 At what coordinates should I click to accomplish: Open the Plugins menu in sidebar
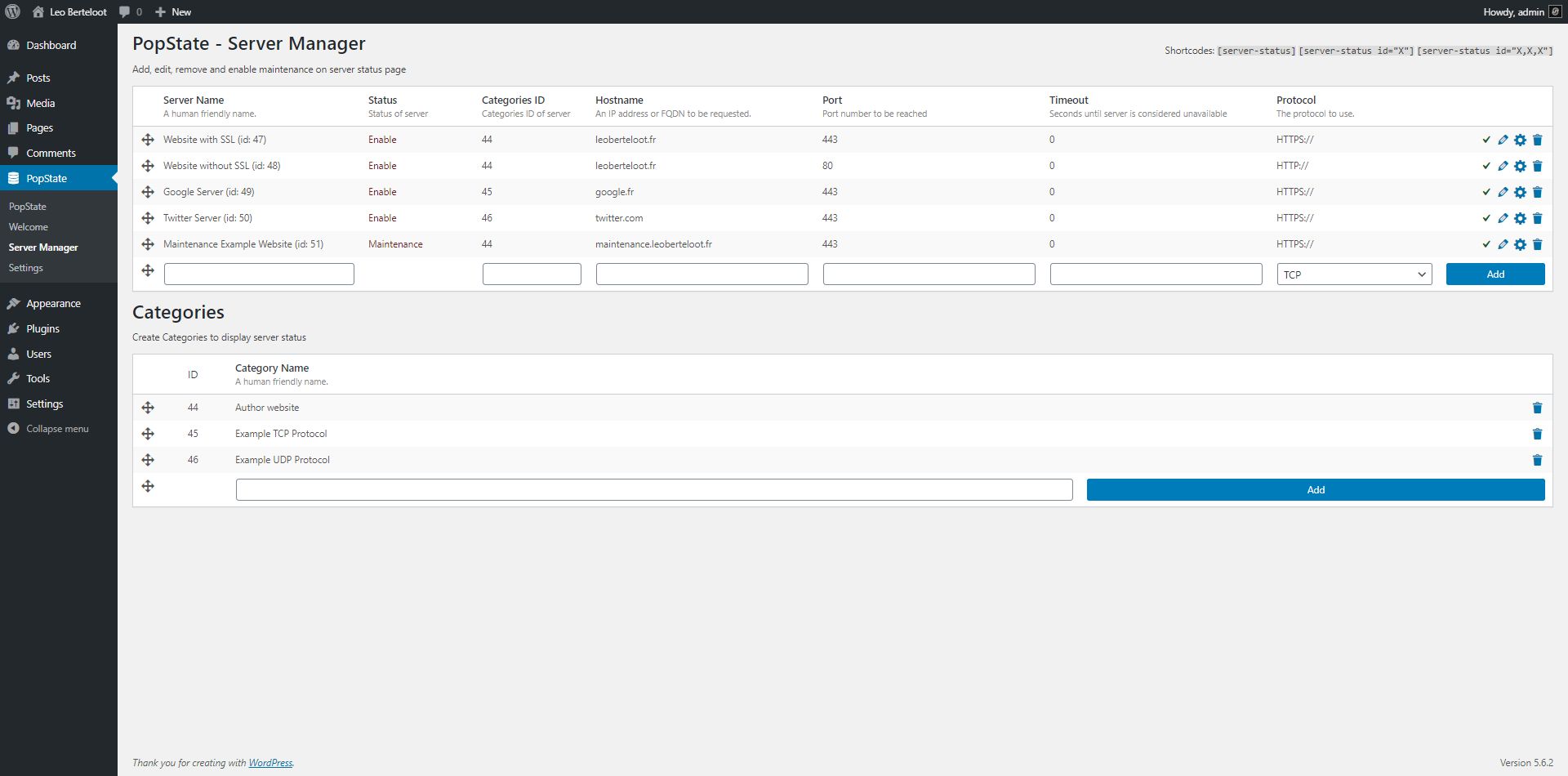tap(42, 328)
